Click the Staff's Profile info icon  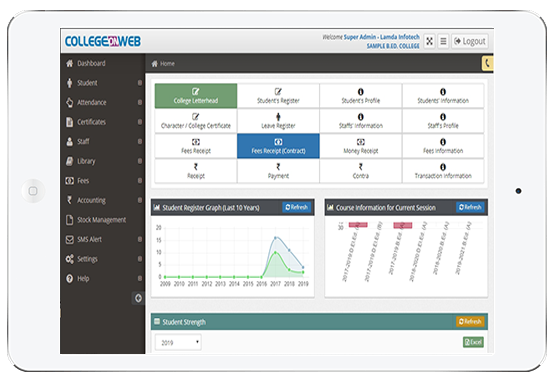tap(443, 117)
